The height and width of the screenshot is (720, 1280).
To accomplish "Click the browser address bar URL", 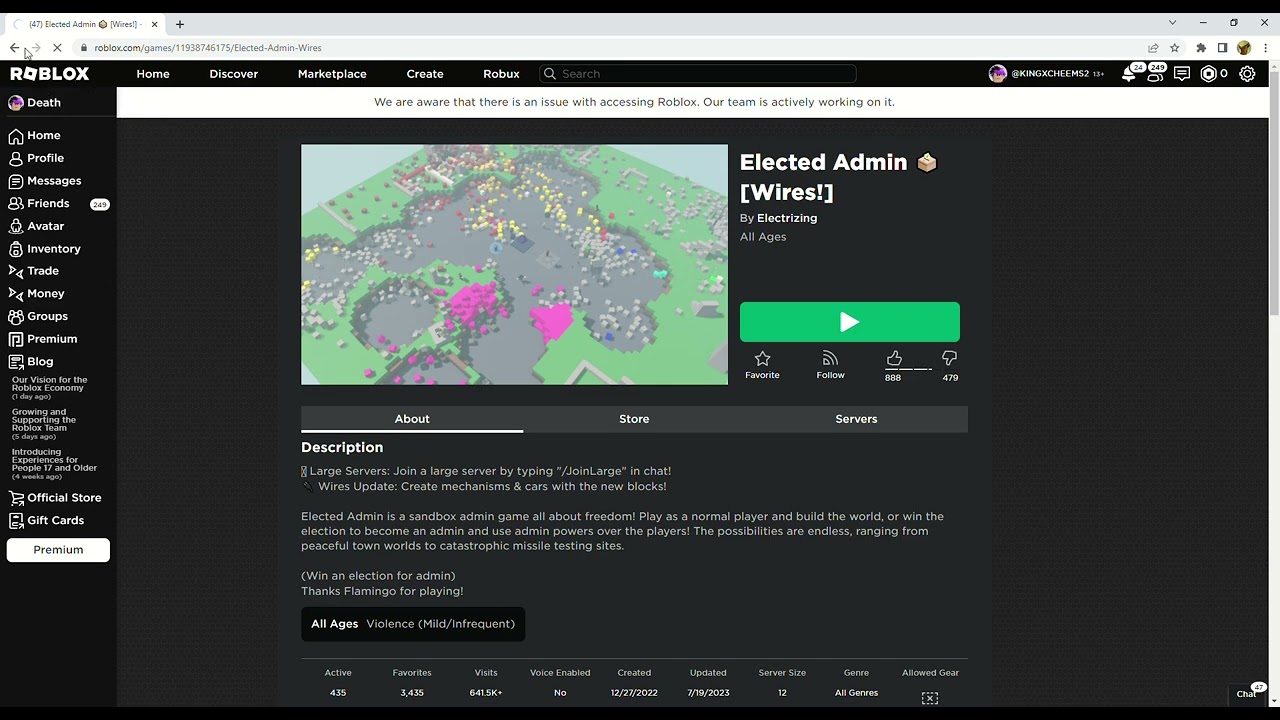I will point(208,48).
